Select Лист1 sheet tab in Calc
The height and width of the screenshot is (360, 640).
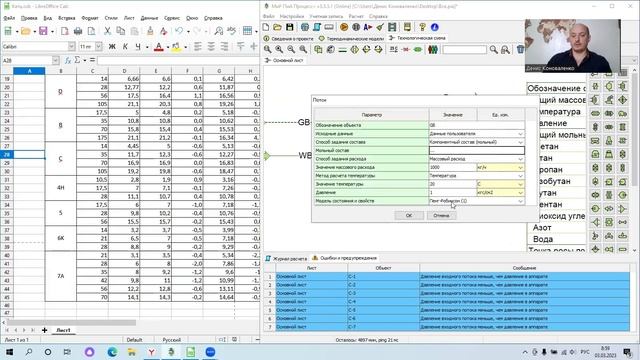63,330
